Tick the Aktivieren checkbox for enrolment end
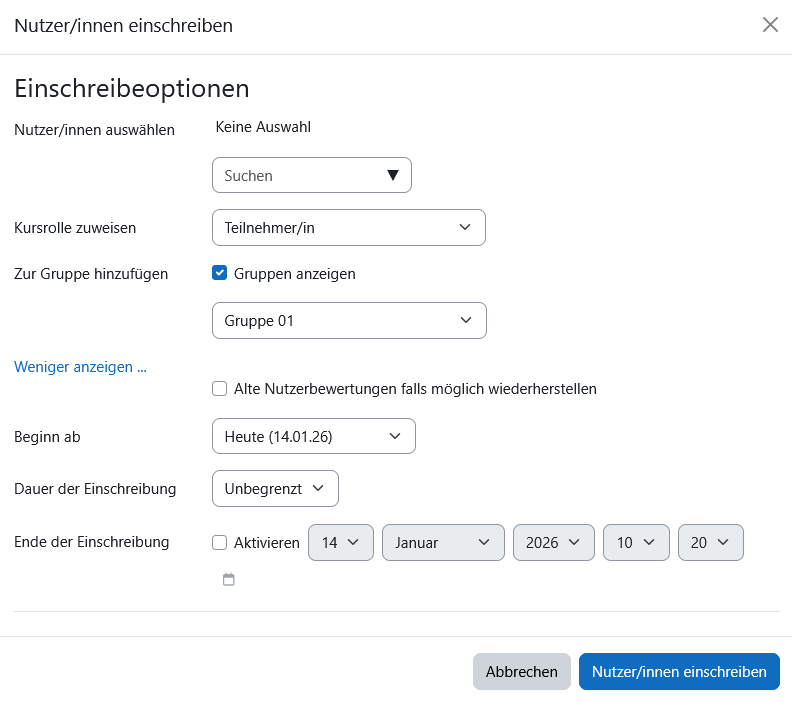 point(219,543)
